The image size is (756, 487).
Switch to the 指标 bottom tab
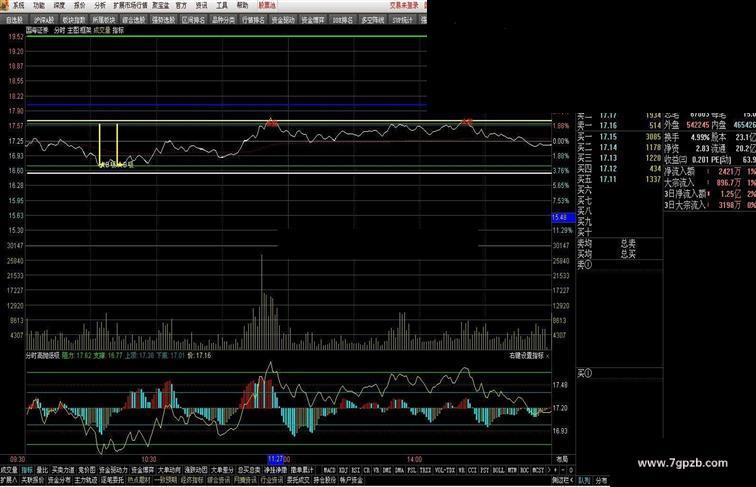point(27,470)
